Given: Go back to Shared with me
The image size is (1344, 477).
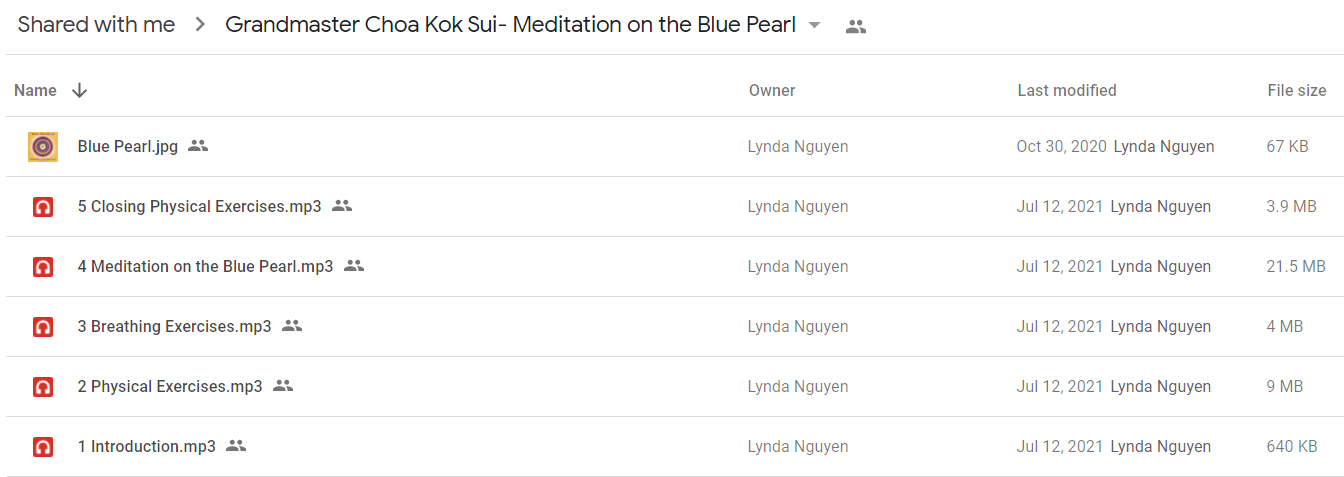Looking at the screenshot, I should (x=96, y=25).
